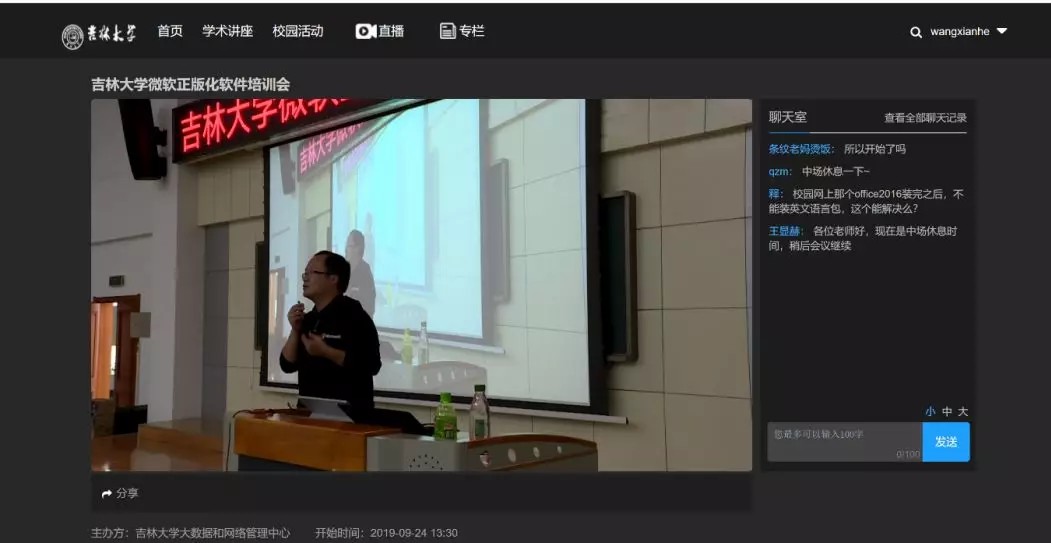The width and height of the screenshot is (1051, 543).
Task: Set chat font size to 大
Action: [x=963, y=411]
